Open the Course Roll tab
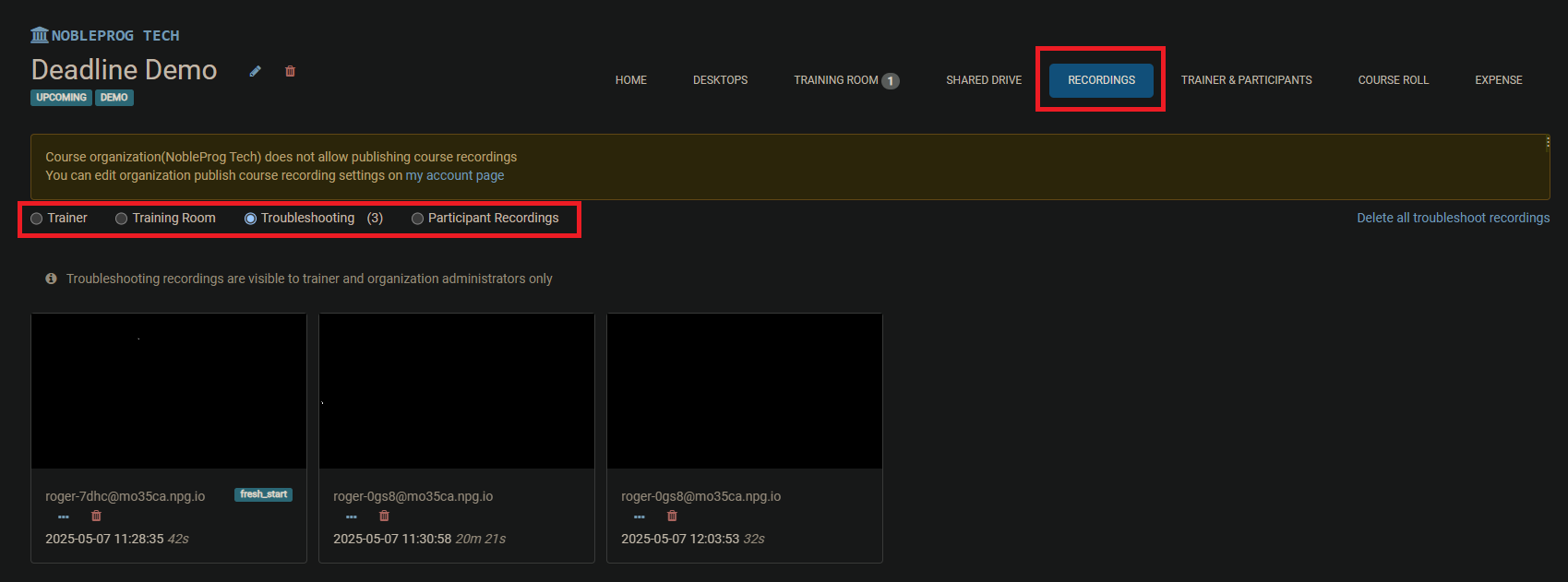The width and height of the screenshot is (1568, 582). click(x=1394, y=80)
